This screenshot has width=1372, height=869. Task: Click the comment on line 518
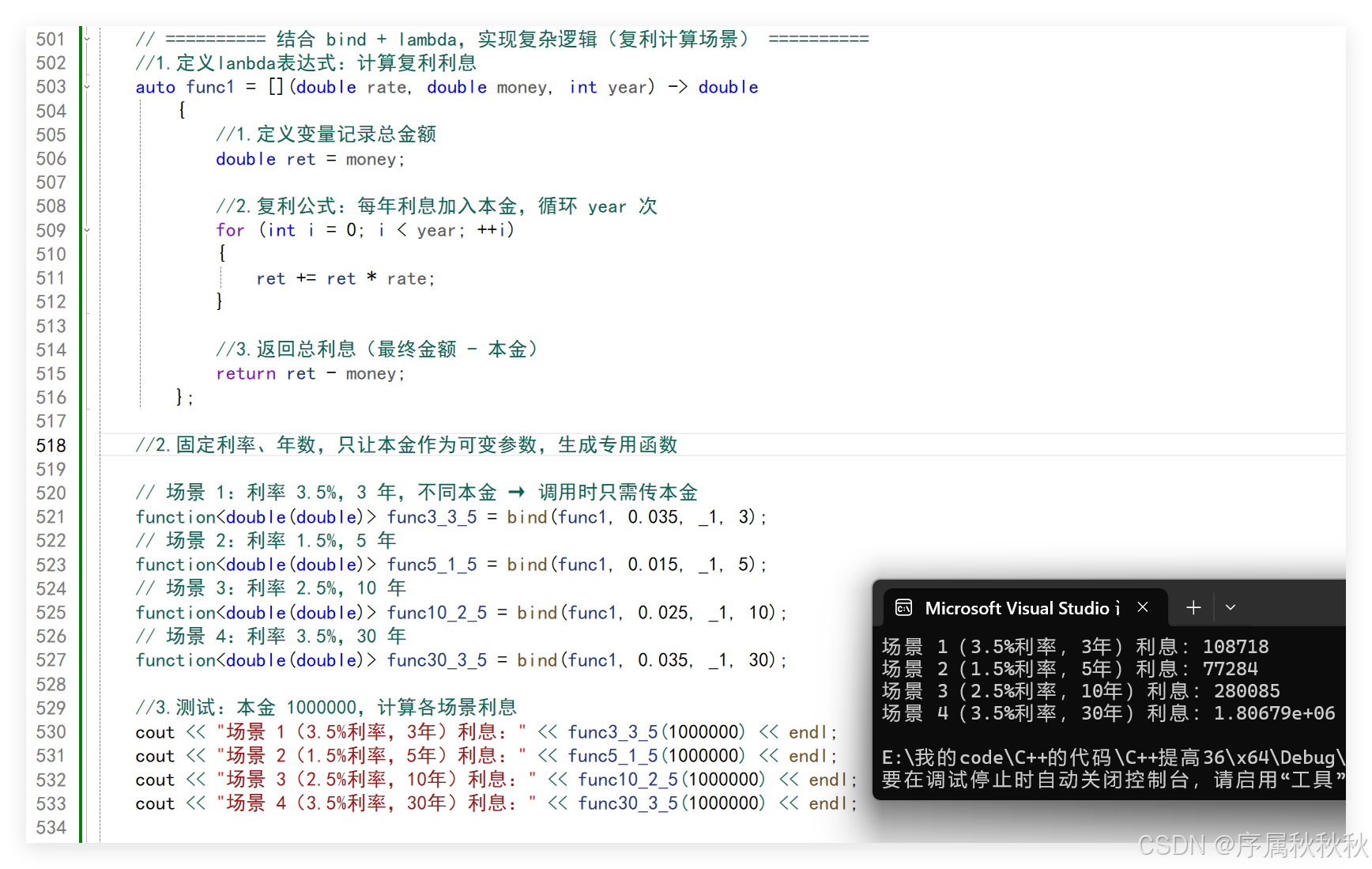[x=406, y=445]
